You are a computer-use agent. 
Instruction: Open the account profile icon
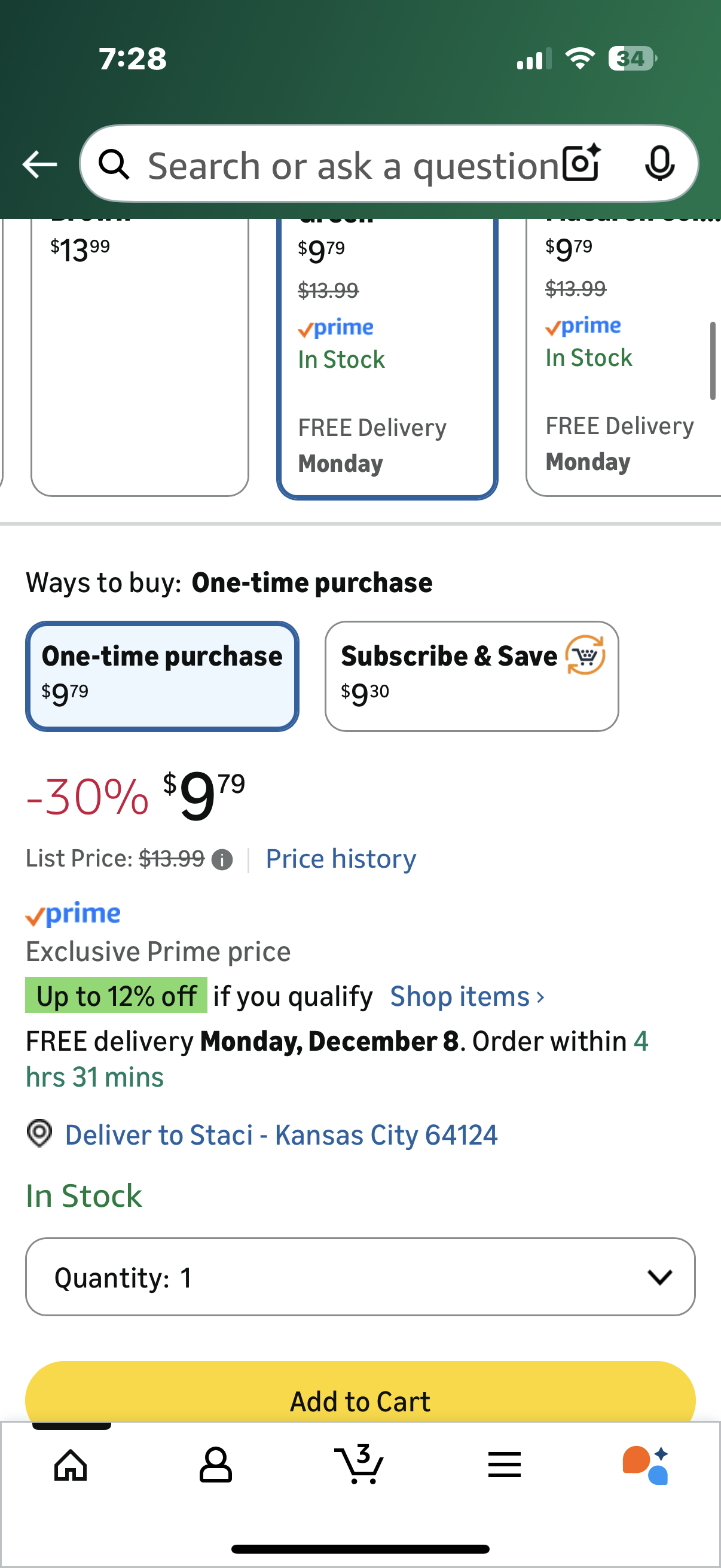point(215,1465)
